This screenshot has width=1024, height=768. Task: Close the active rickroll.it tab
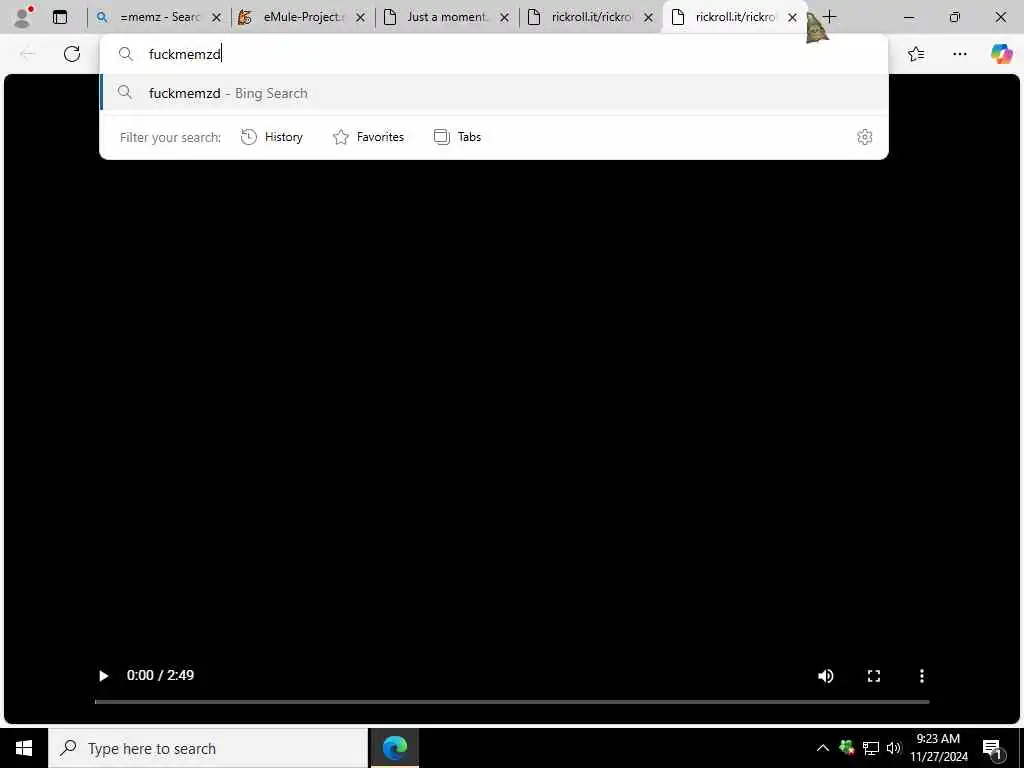(792, 18)
